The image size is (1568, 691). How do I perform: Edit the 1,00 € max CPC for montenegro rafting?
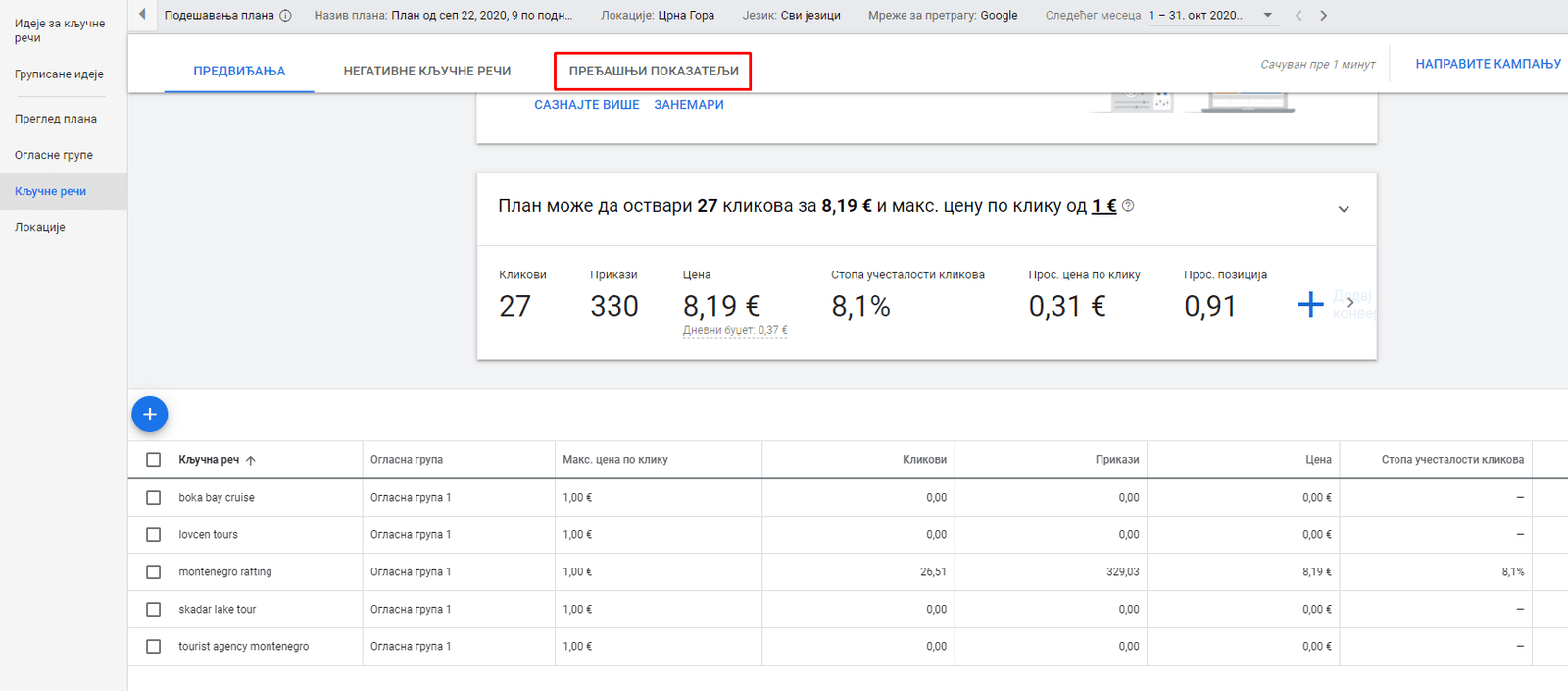point(577,572)
